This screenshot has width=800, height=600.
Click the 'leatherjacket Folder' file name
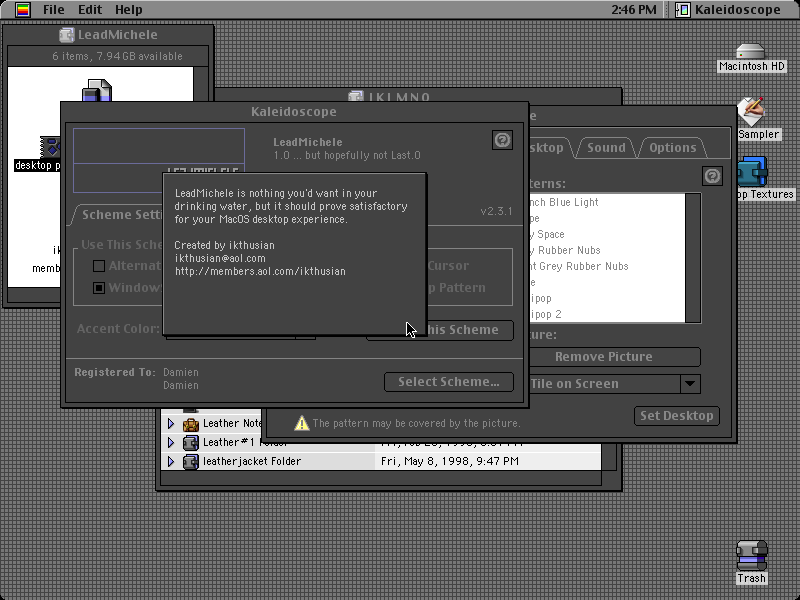coord(252,461)
